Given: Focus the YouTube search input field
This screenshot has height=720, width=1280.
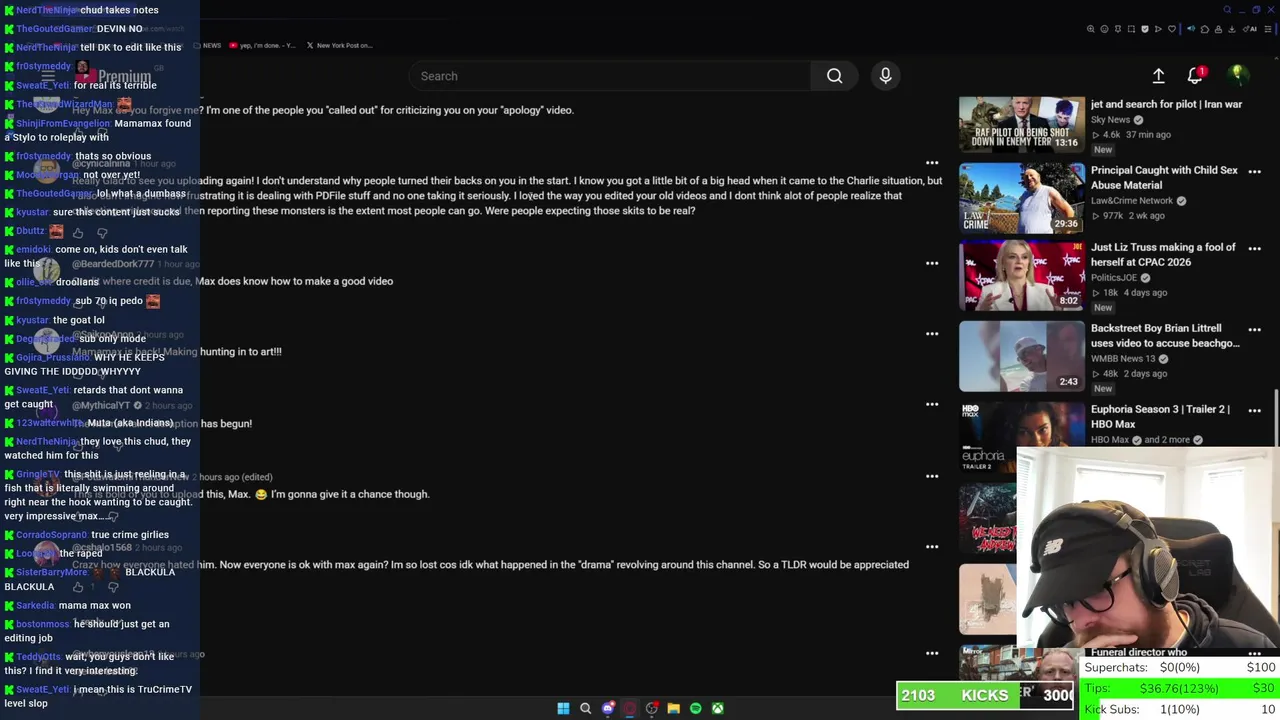Looking at the screenshot, I should tap(610, 76).
